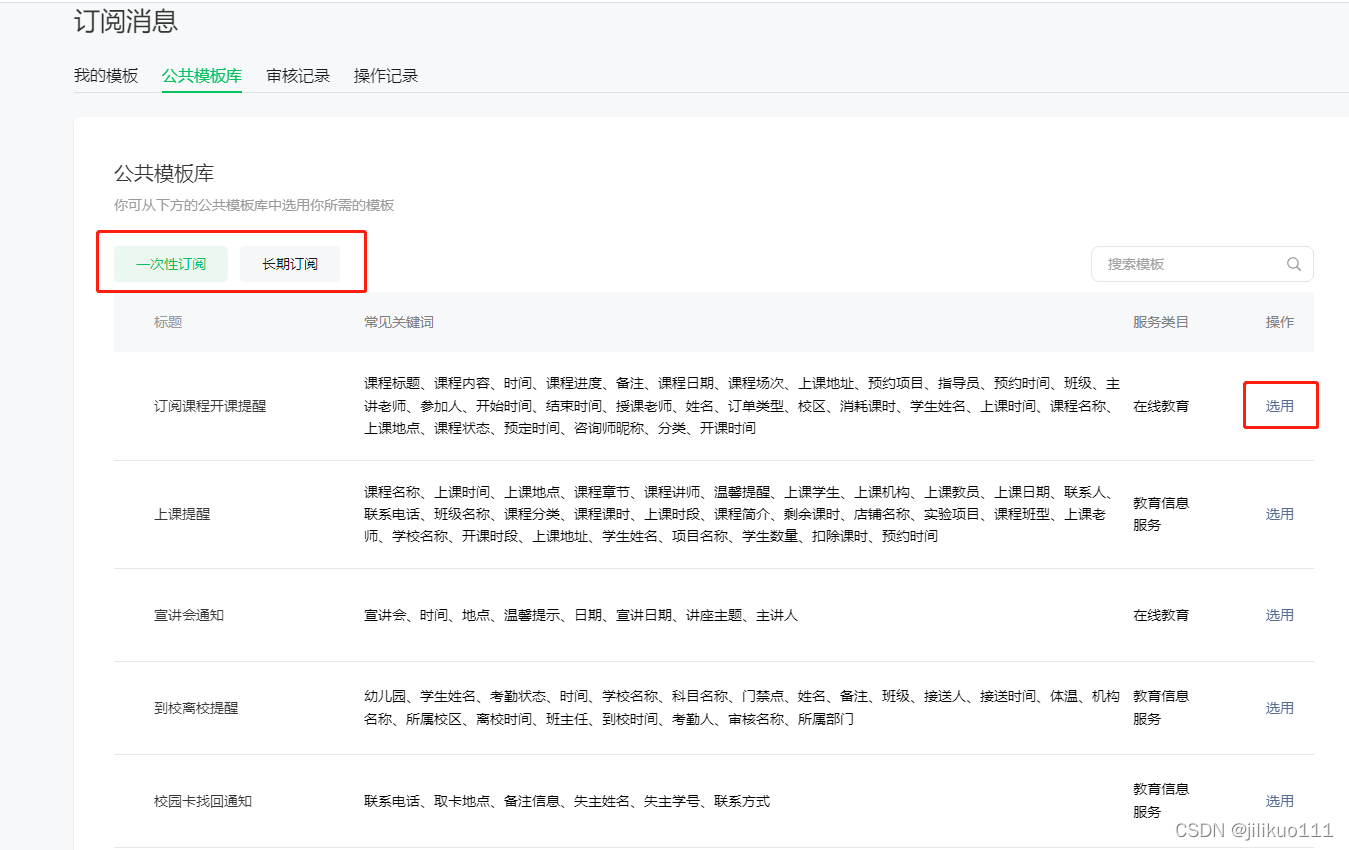Image resolution: width=1349 pixels, height=850 pixels.
Task: Click 选用 for 订阅课程开课提醒 template
Action: pos(1280,405)
